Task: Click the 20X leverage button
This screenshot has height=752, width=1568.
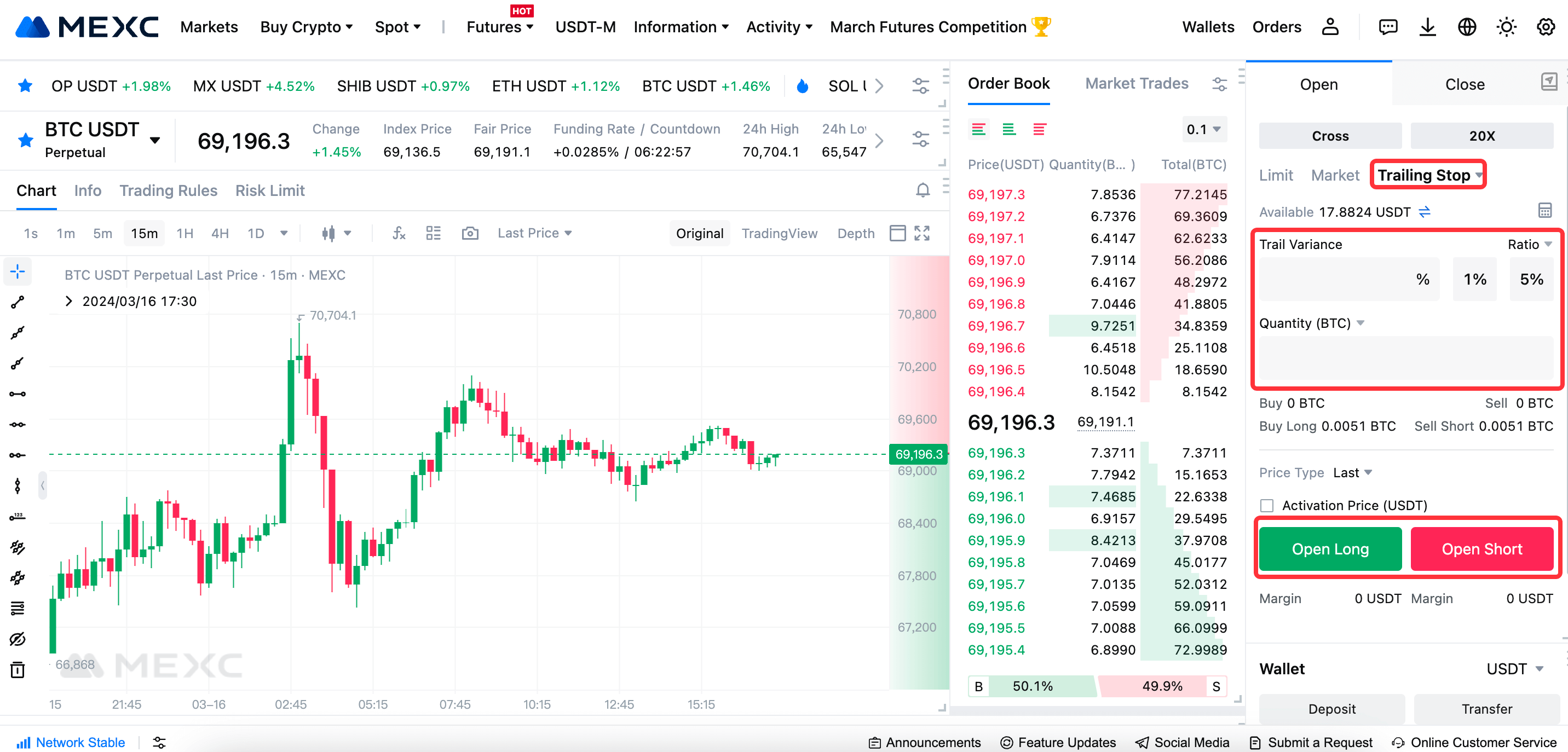Action: point(1481,136)
